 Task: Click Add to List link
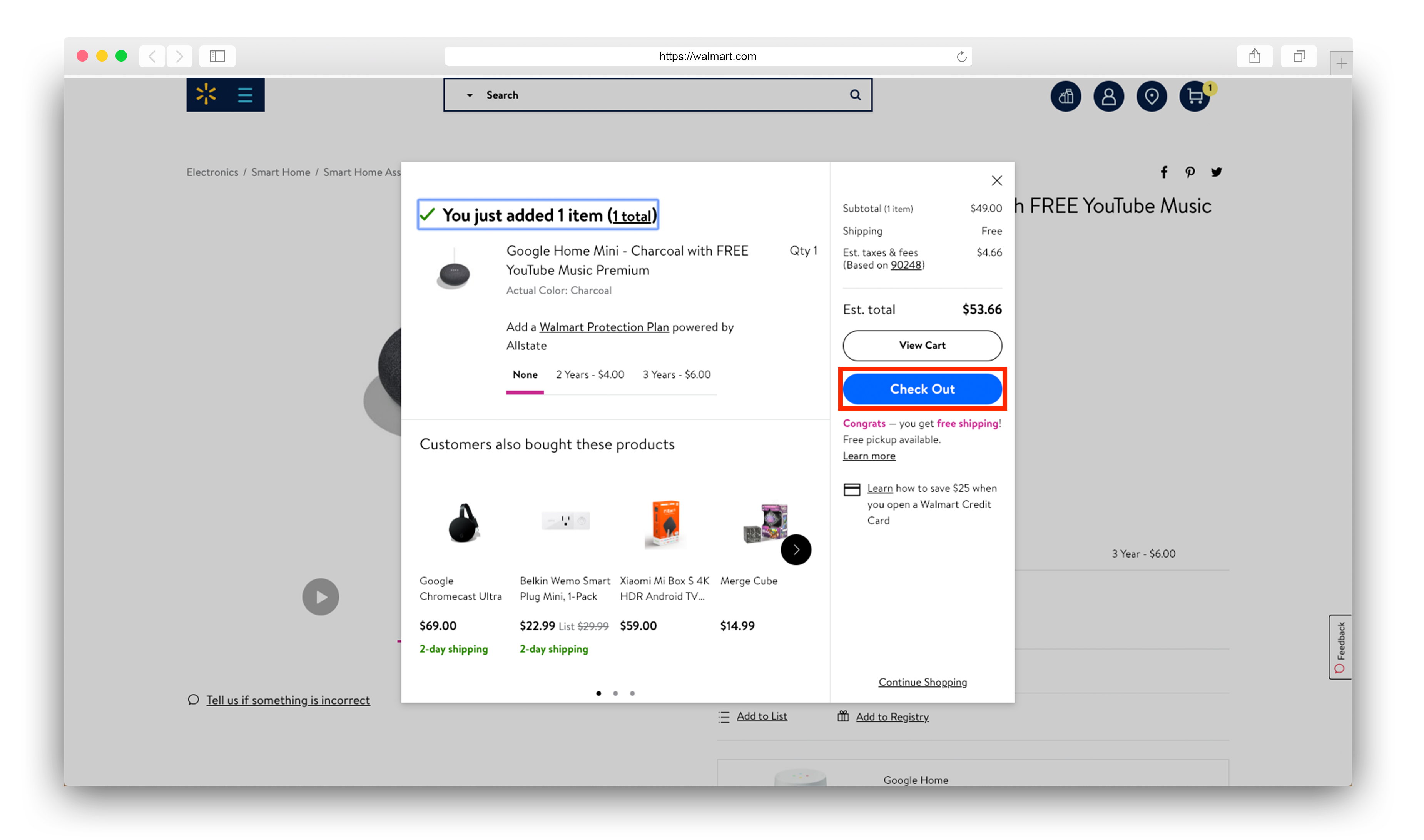click(761, 716)
